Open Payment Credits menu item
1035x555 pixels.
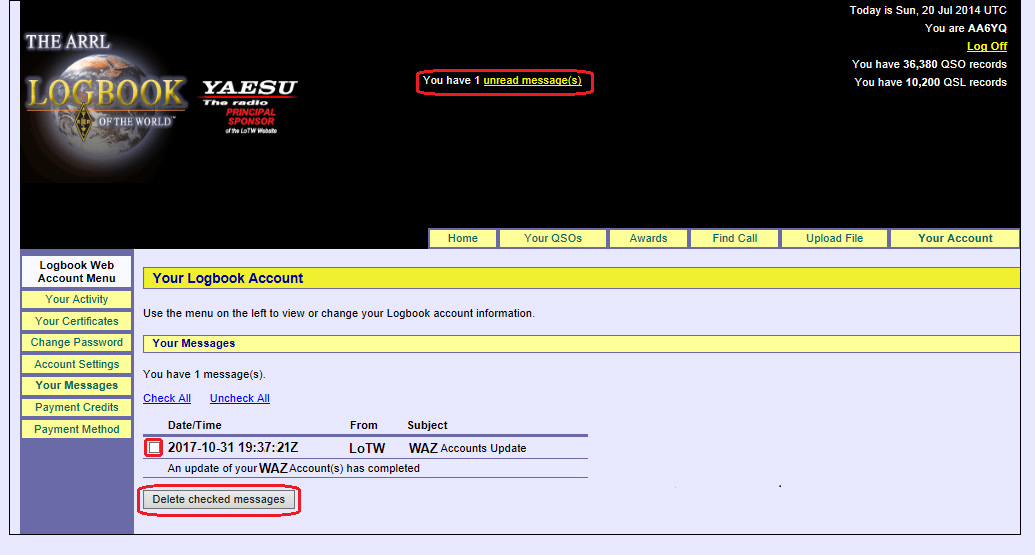pyautogui.click(x=76, y=407)
